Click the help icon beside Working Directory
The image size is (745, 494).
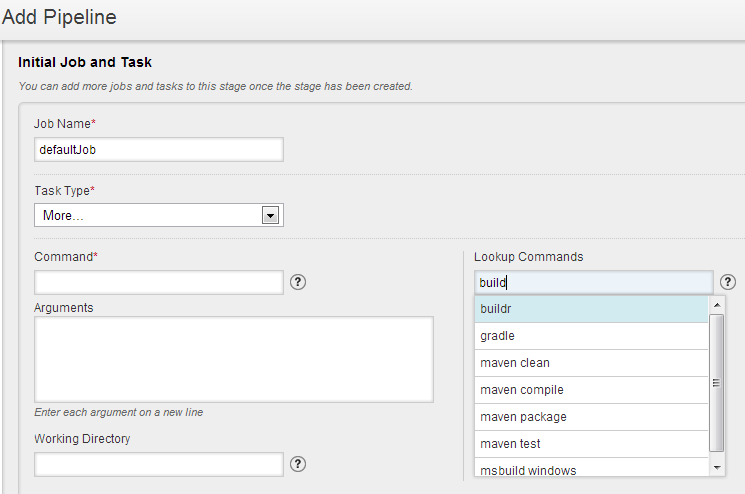pos(298,464)
